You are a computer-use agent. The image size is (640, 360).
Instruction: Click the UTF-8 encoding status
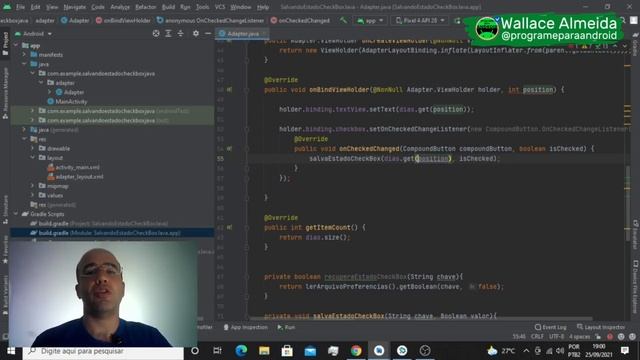click(556, 337)
